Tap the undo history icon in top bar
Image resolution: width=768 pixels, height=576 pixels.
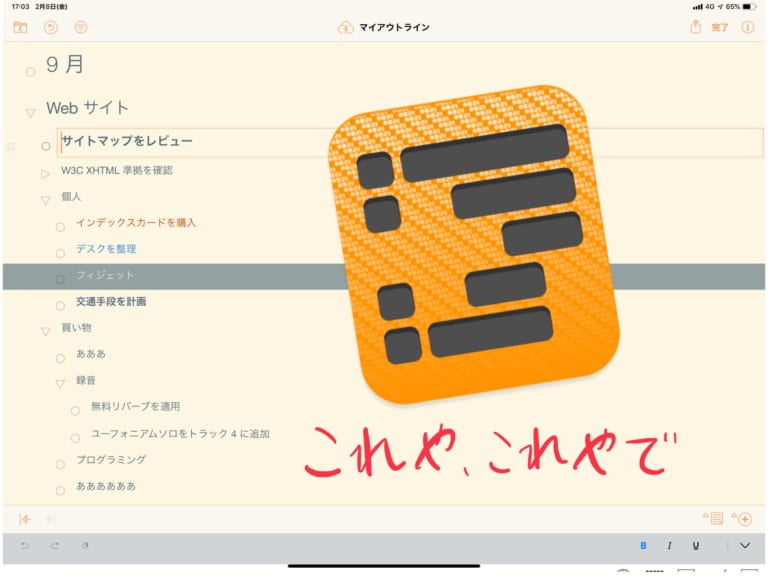click(50, 27)
